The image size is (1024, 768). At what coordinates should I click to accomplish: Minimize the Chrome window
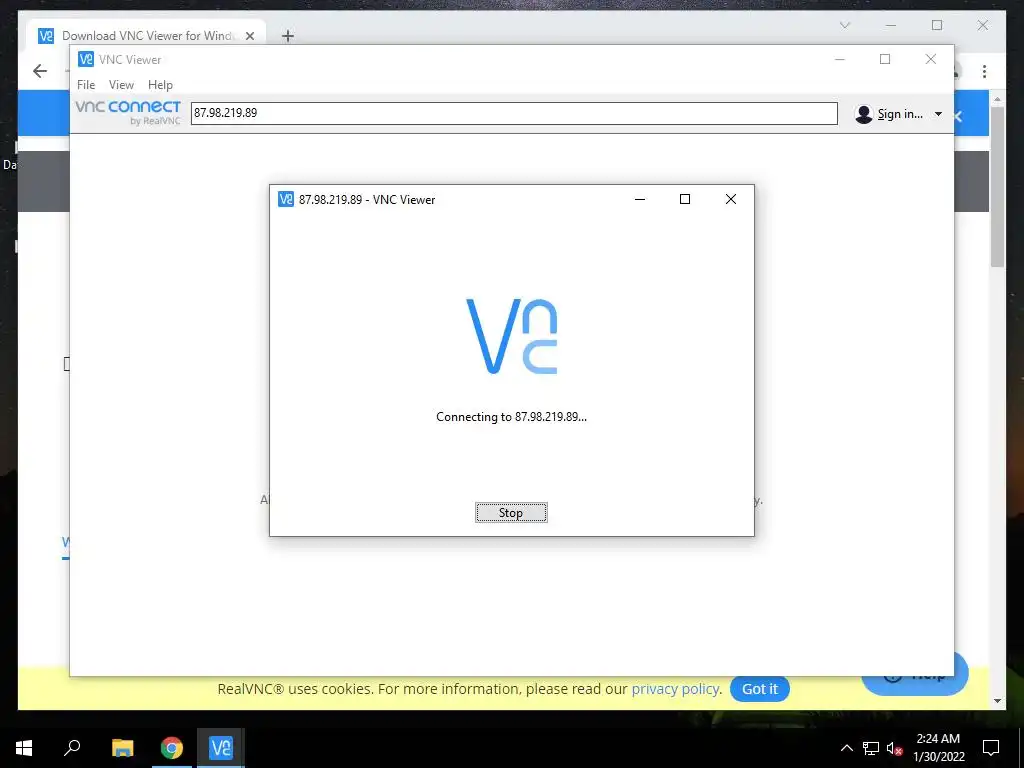click(891, 25)
